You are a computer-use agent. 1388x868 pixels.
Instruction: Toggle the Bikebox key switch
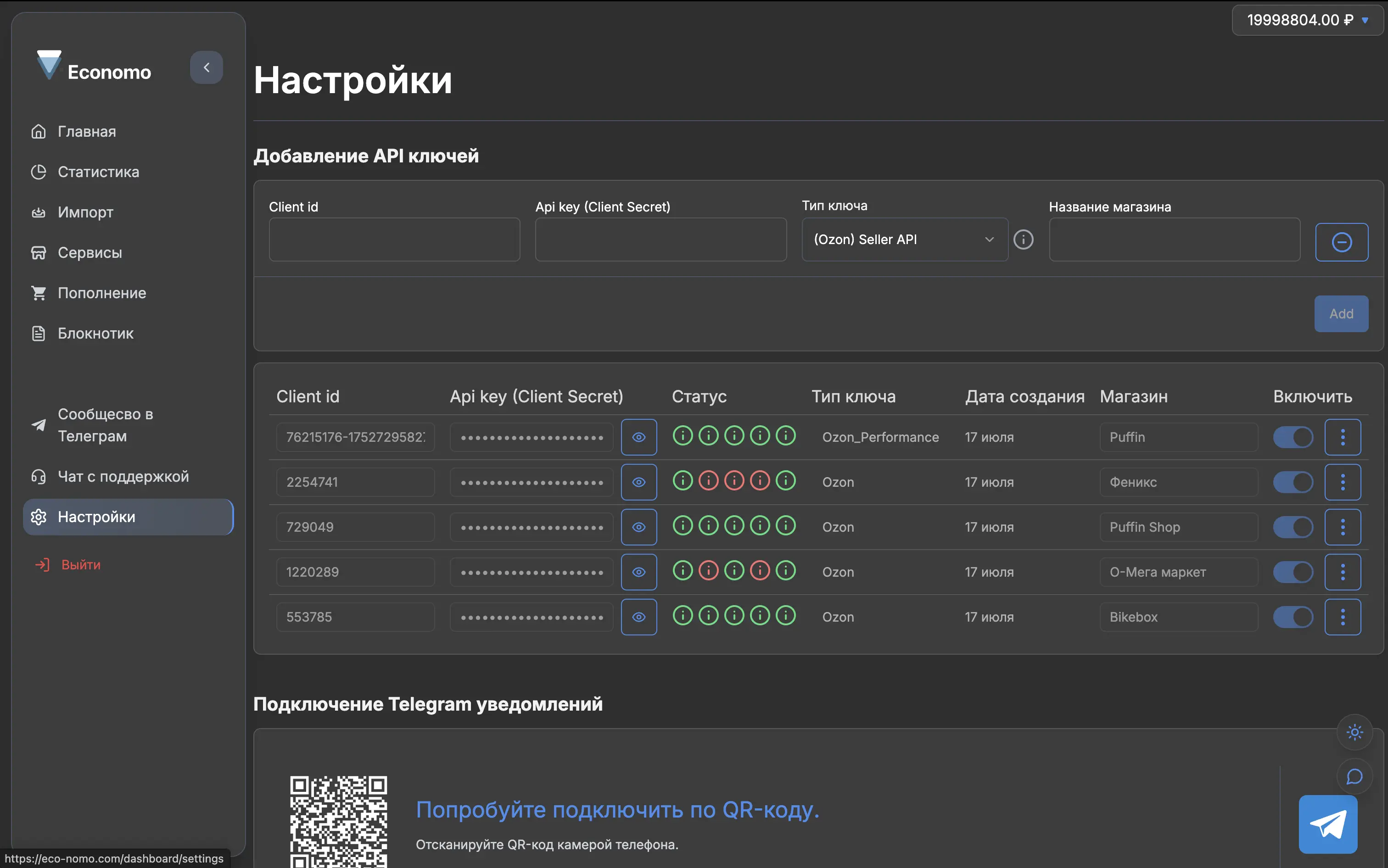point(1293,617)
